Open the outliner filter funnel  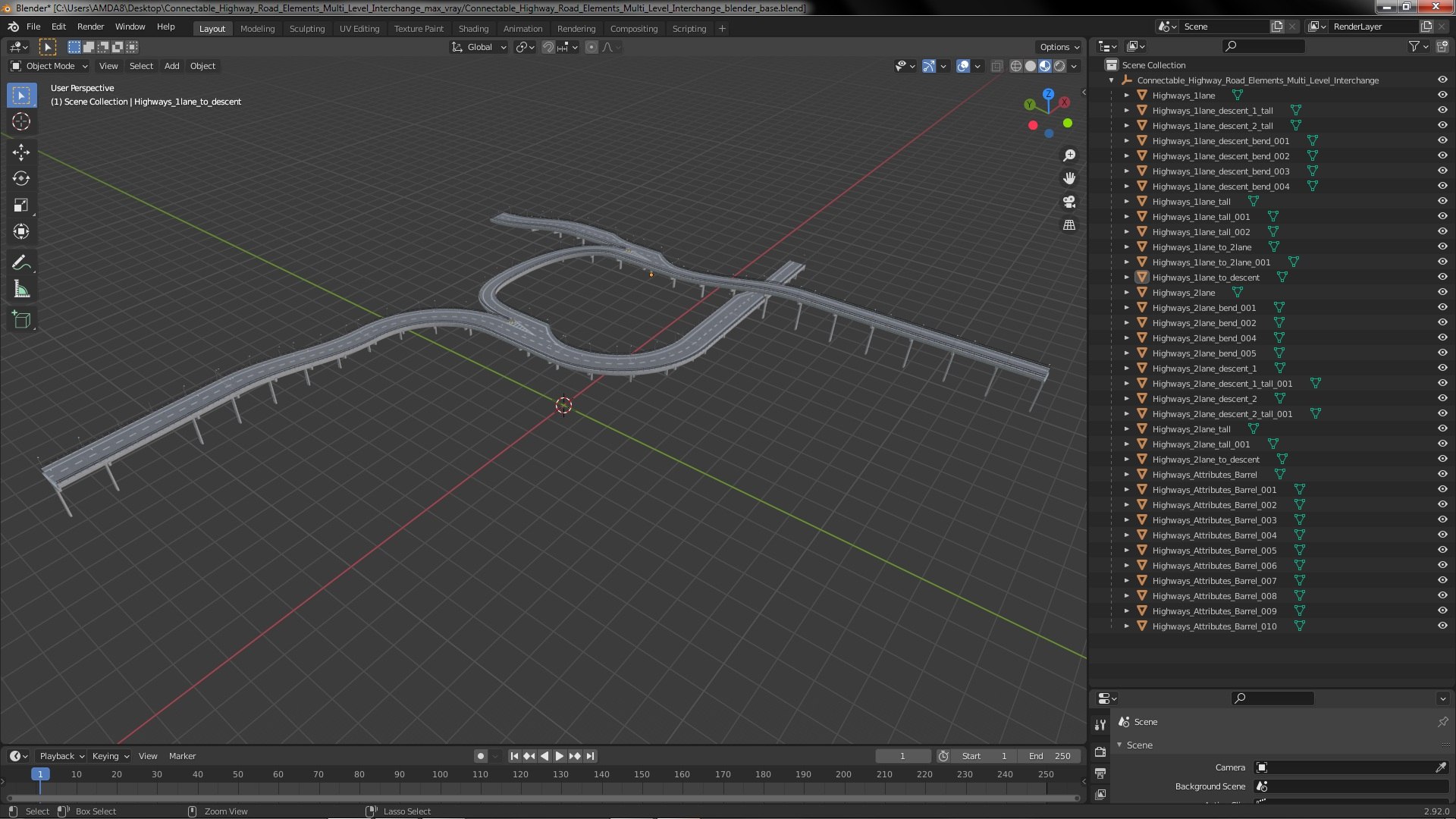pos(1414,47)
